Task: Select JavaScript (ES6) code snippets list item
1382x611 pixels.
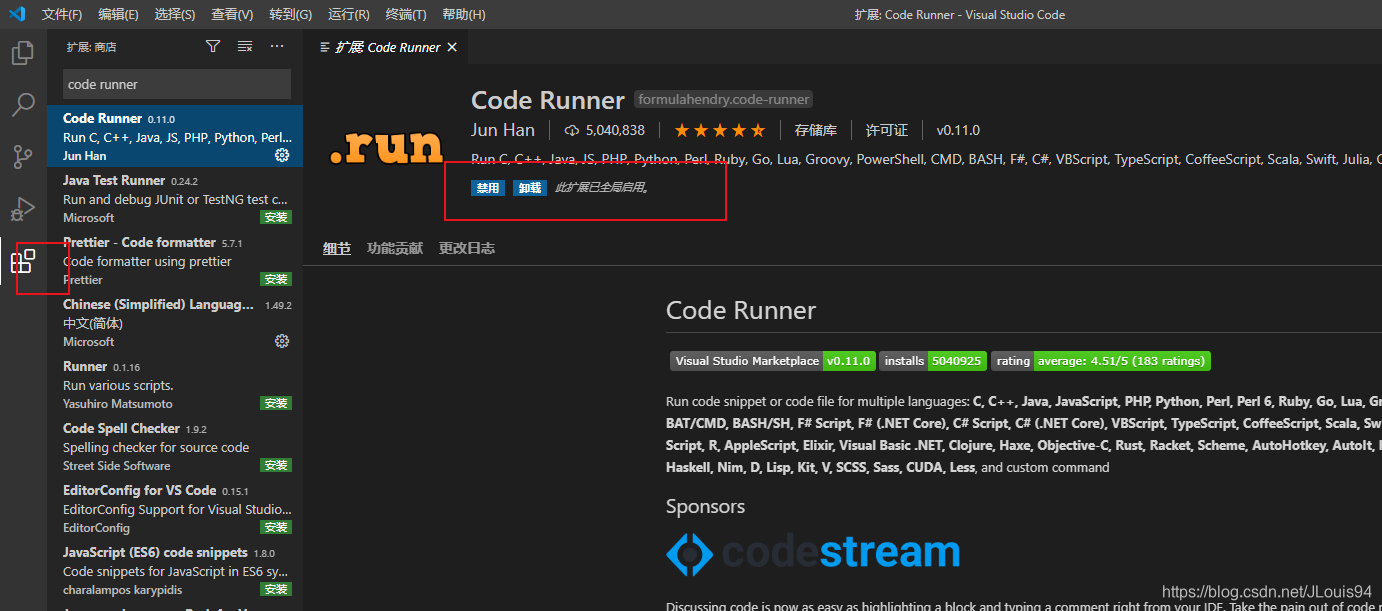Action: click(175, 571)
